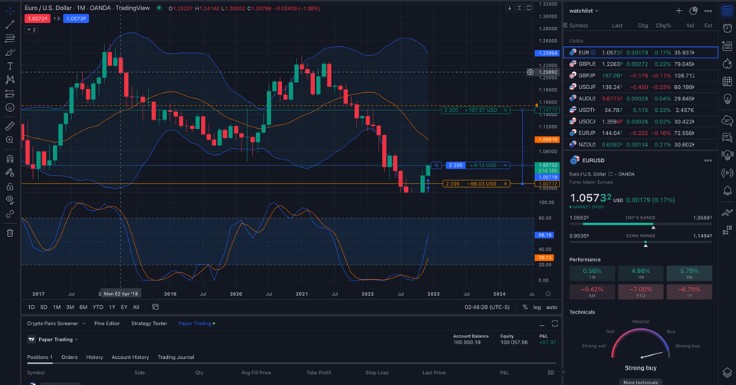Select the USDJPY watchlist row

[640, 87]
